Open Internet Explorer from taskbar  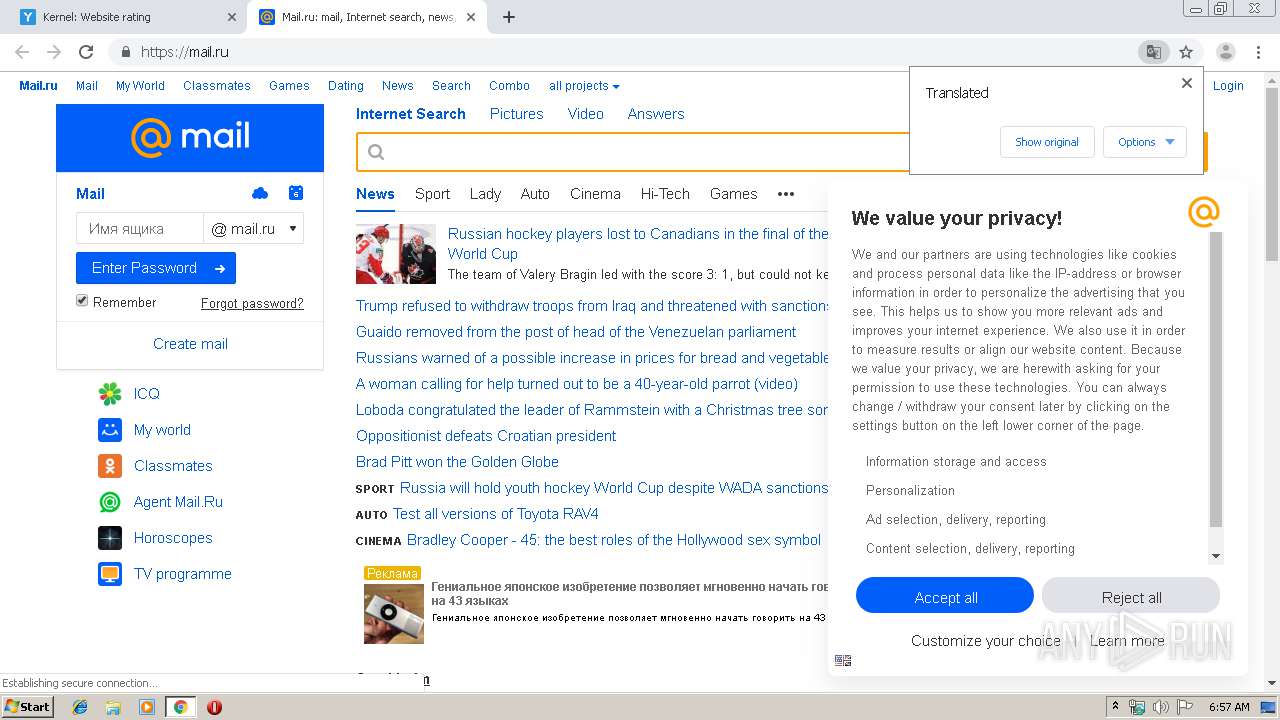80,707
